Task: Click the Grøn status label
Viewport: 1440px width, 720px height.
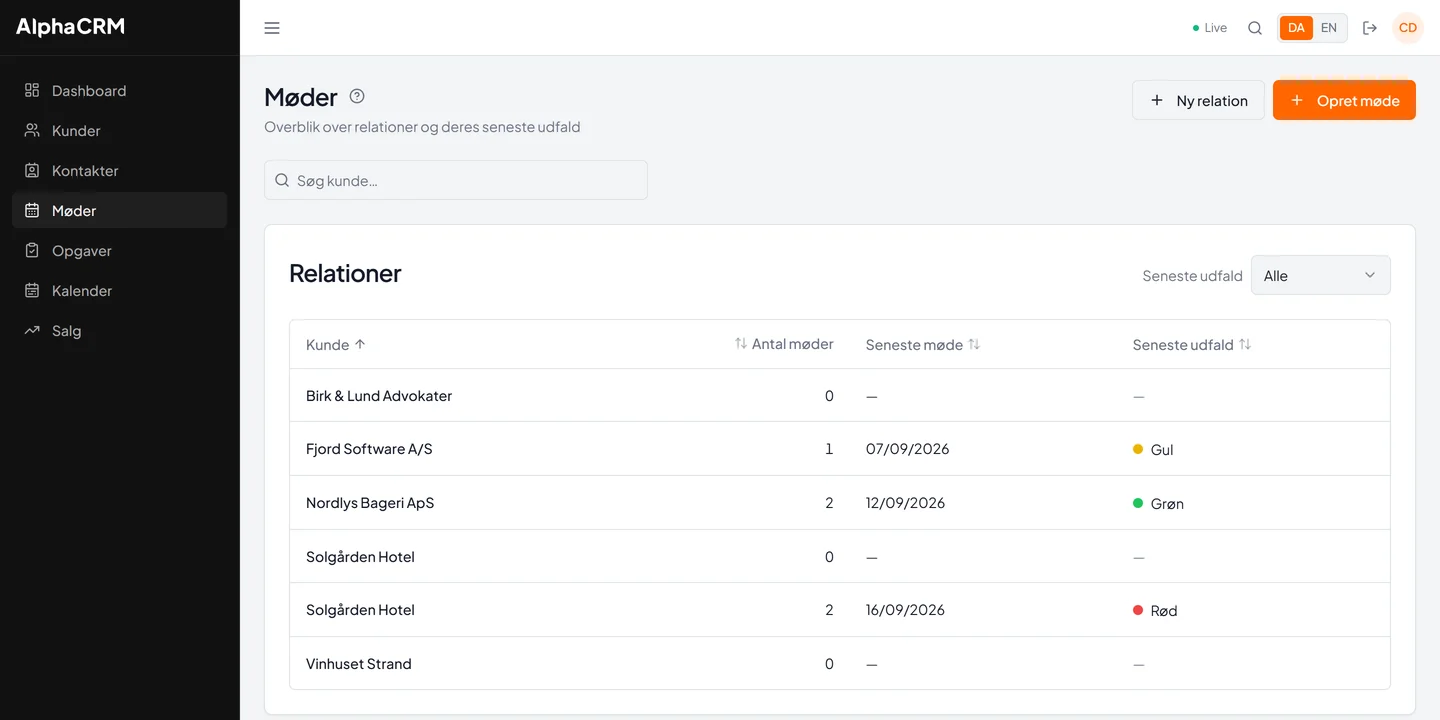Action: [1167, 503]
